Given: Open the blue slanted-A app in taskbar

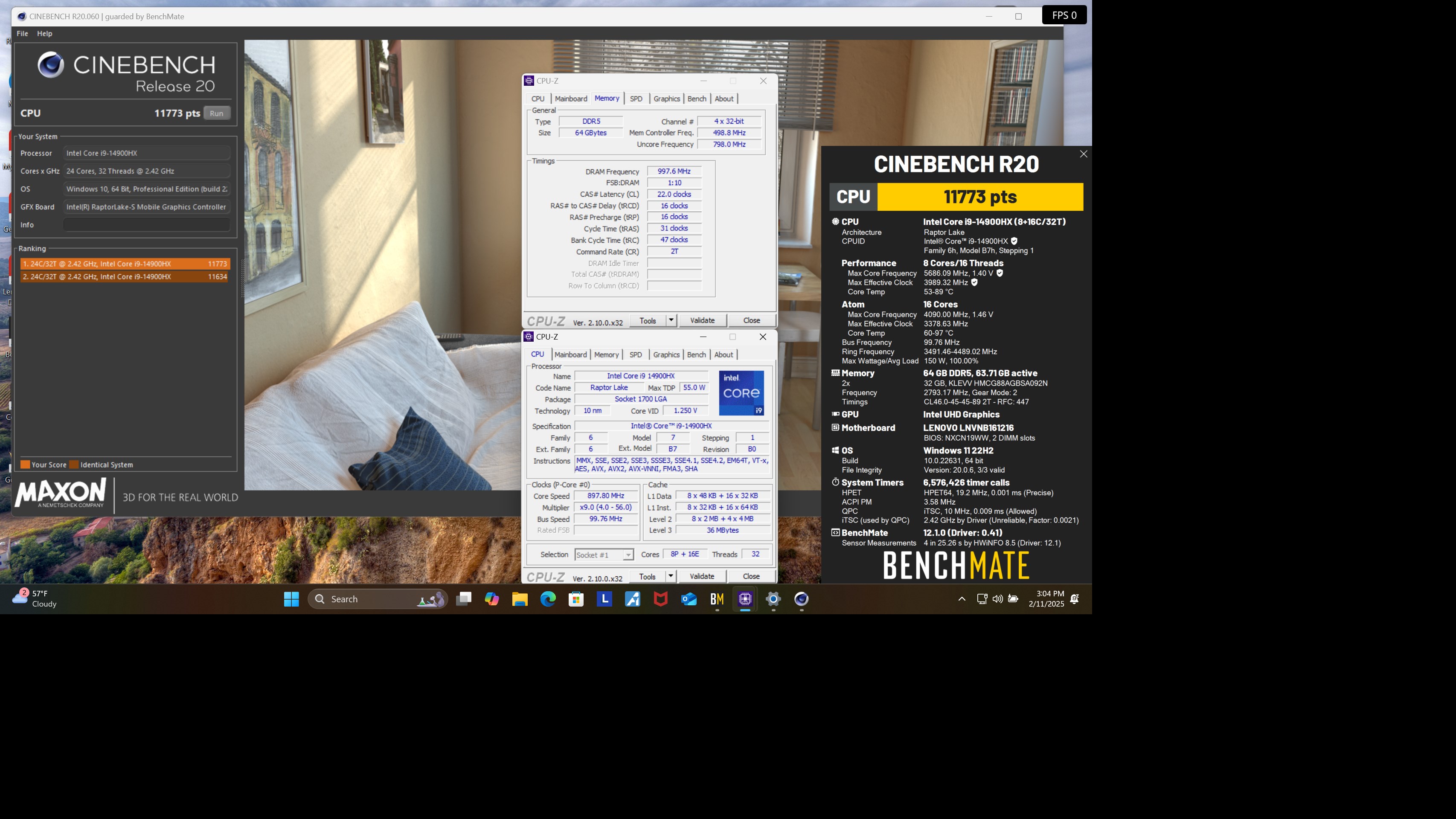Looking at the screenshot, I should pyautogui.click(x=633, y=599).
